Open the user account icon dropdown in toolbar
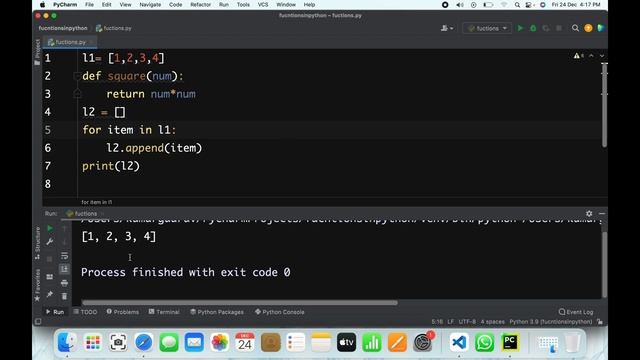The width and height of the screenshot is (640, 360). [x=447, y=28]
